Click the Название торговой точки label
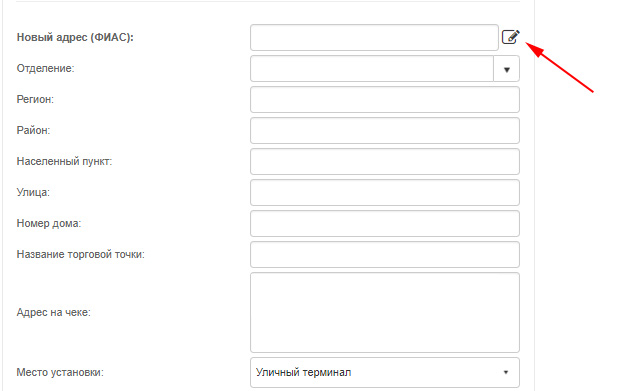The image size is (621, 391). pyautogui.click(x=81, y=254)
